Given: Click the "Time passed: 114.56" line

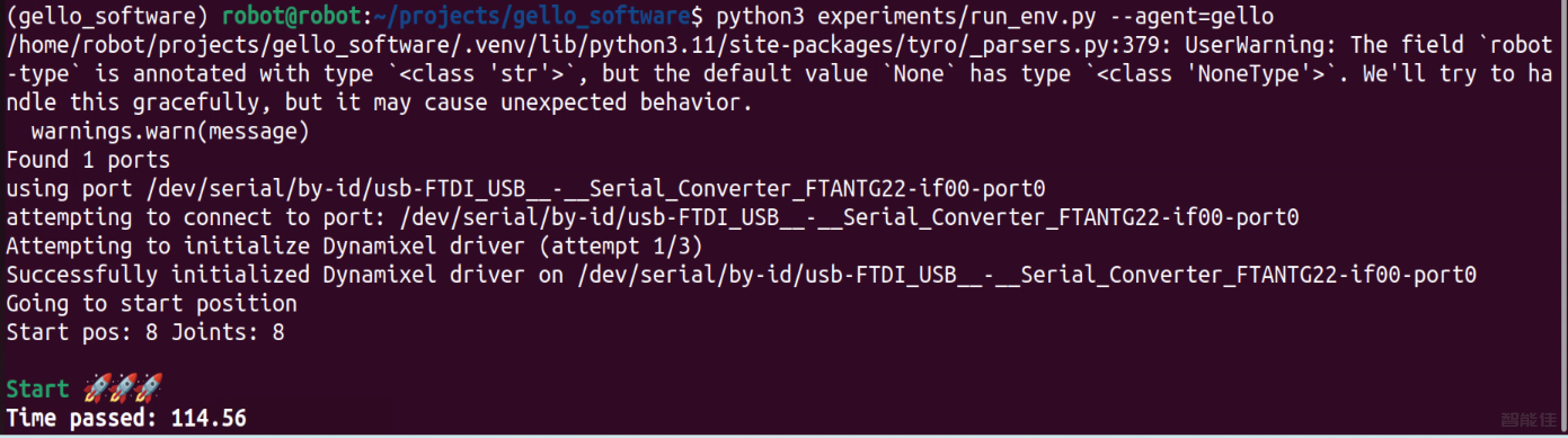Looking at the screenshot, I should (x=126, y=418).
